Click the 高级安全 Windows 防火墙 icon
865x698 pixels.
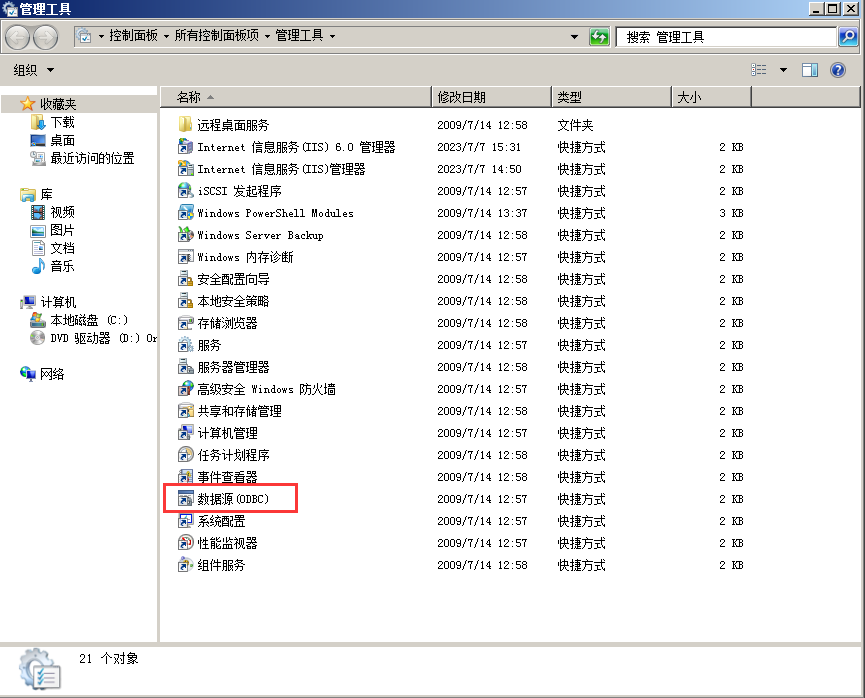(185, 389)
